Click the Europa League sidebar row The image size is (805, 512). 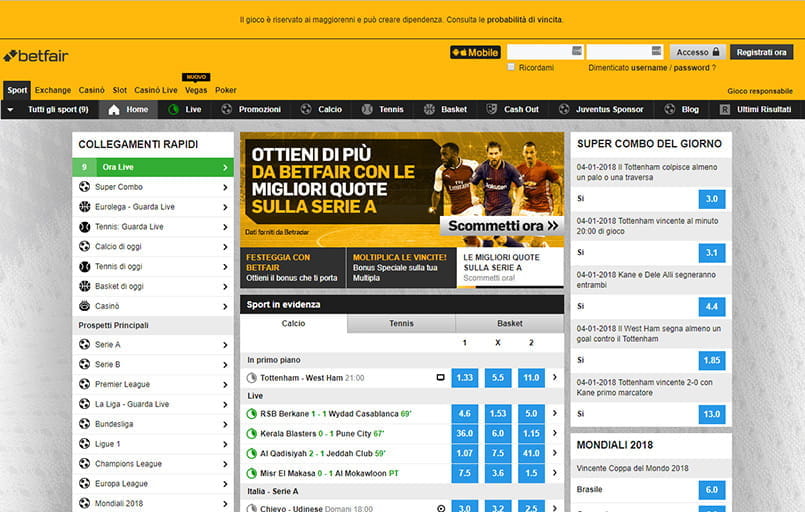tap(153, 484)
